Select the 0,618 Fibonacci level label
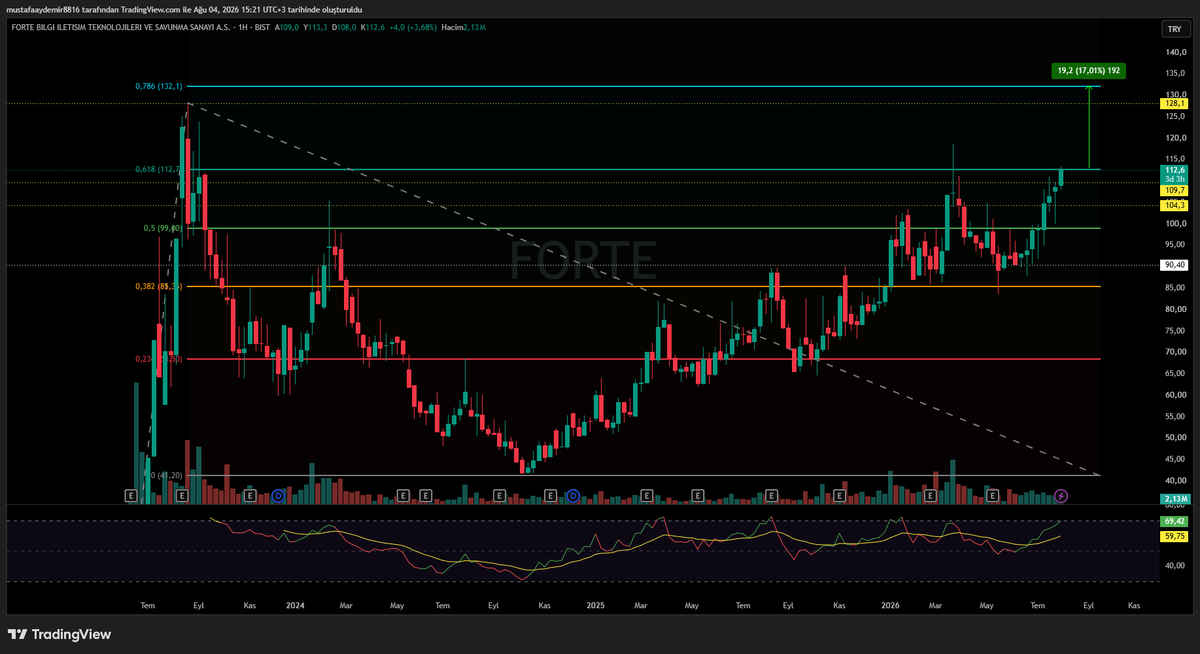This screenshot has height=654, width=1200. [x=157, y=169]
